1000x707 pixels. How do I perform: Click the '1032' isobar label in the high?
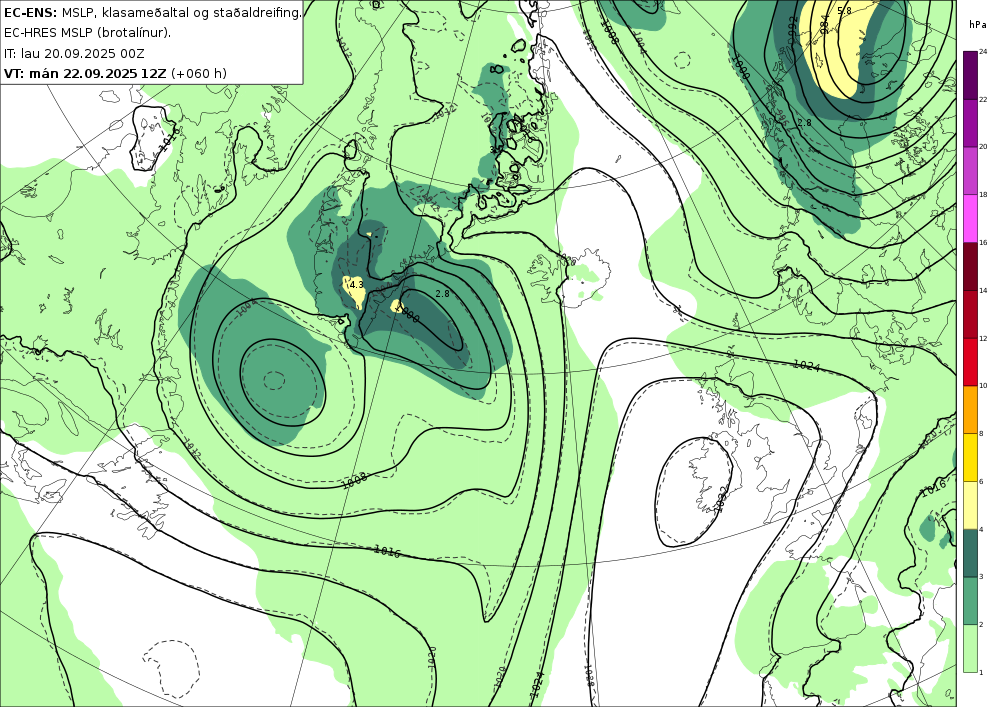tap(722, 499)
